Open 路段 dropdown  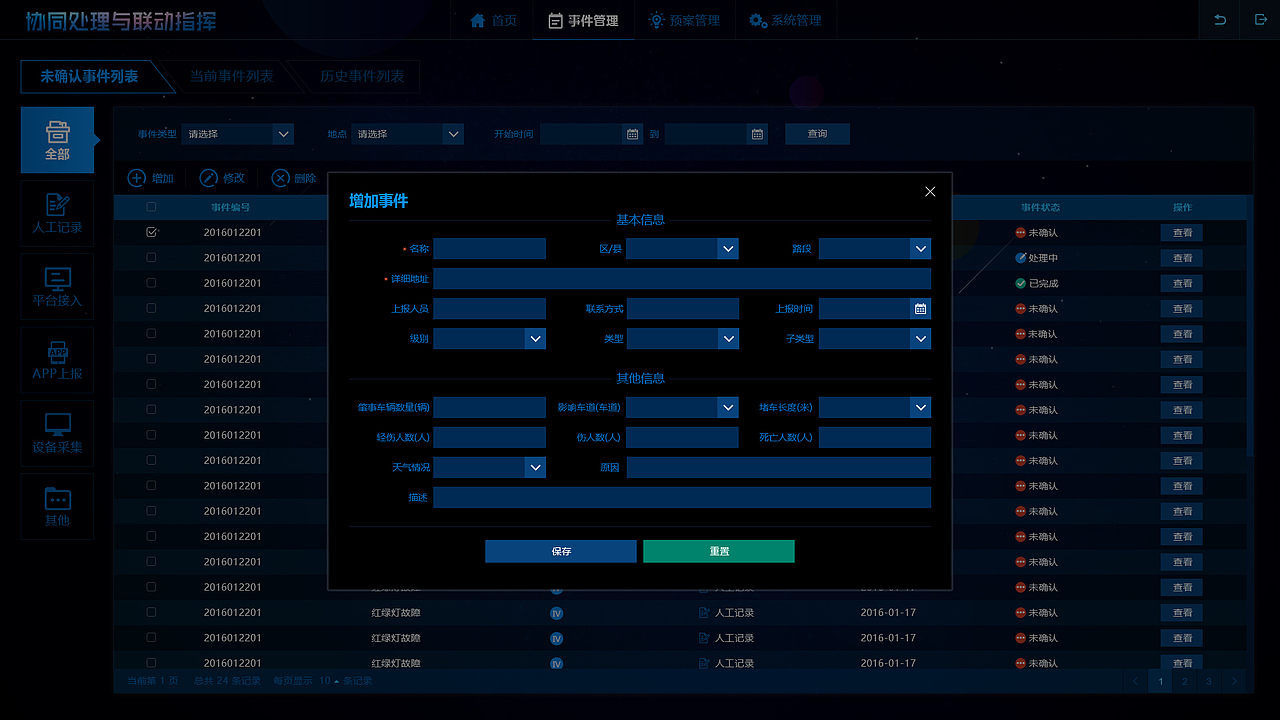(x=875, y=249)
